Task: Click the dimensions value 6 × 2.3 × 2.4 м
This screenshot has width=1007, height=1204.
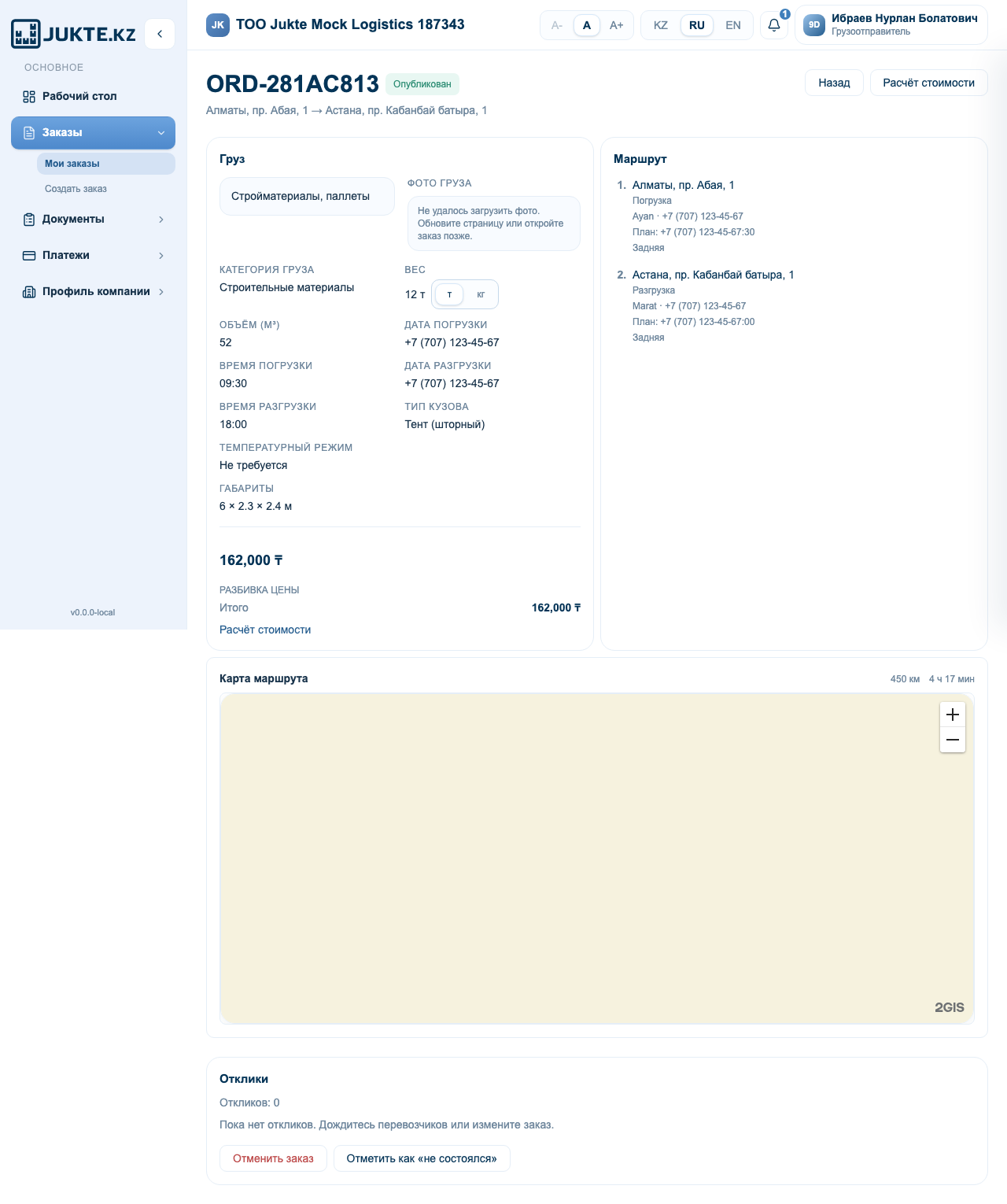Action: pyautogui.click(x=256, y=506)
